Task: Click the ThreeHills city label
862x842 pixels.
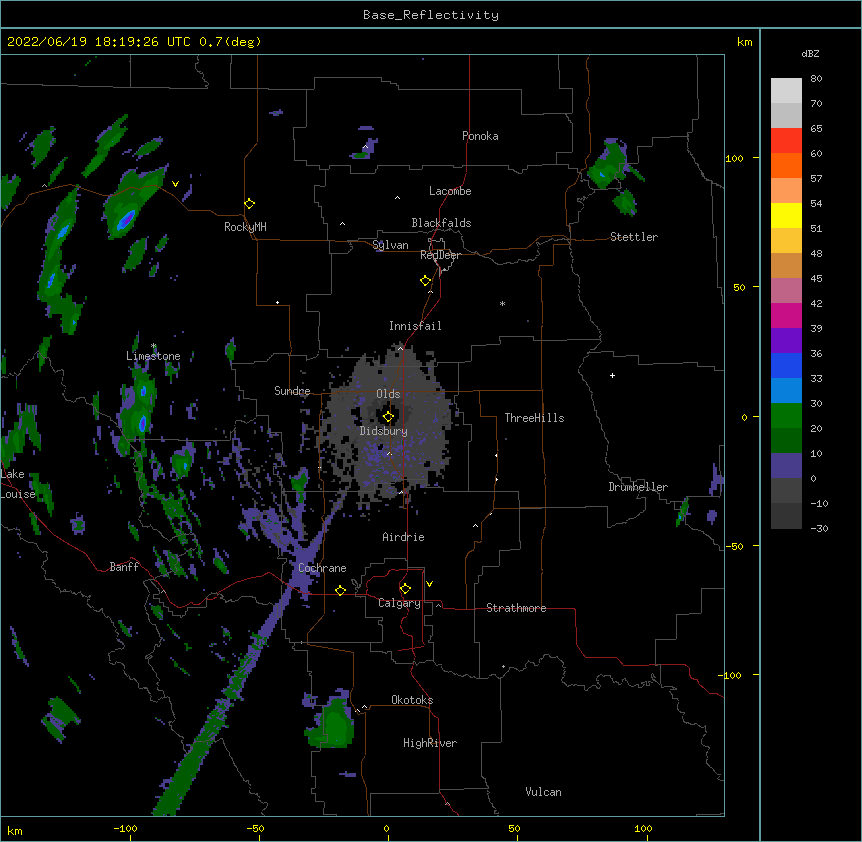Action: pos(534,418)
